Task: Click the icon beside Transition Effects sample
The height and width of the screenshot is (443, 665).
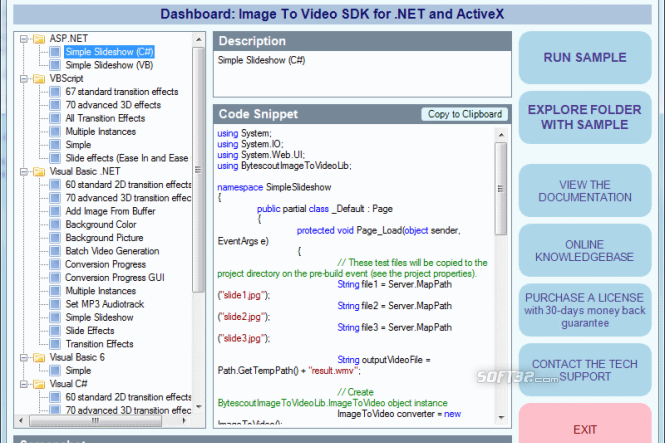Action: (x=55, y=344)
